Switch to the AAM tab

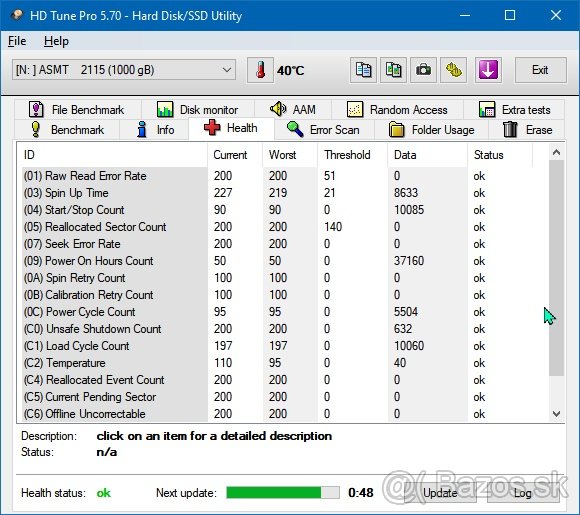(293, 110)
